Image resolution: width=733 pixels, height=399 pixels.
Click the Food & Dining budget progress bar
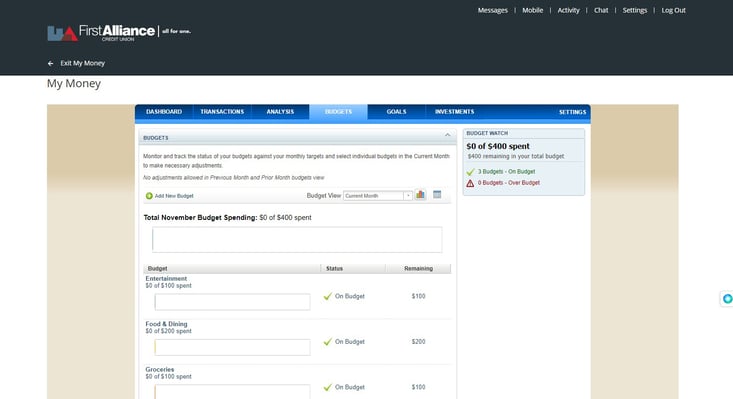point(232,347)
